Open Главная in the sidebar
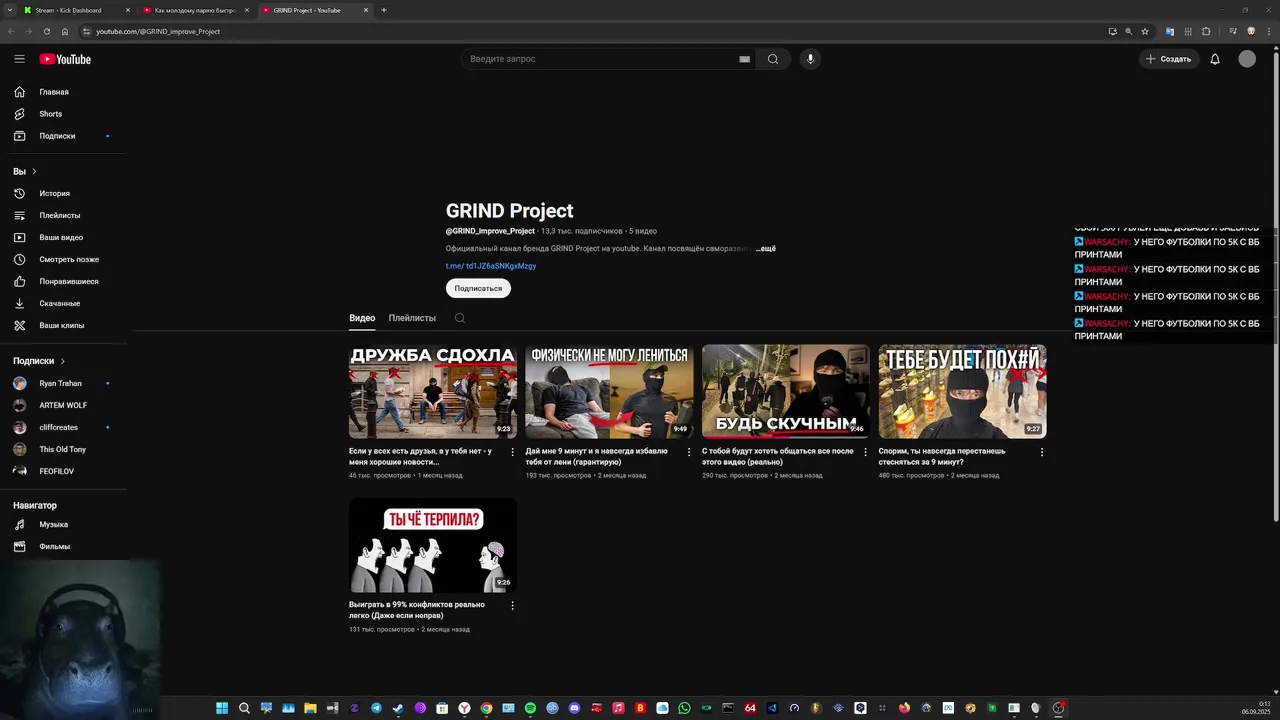1280x720 pixels. click(x=64, y=92)
